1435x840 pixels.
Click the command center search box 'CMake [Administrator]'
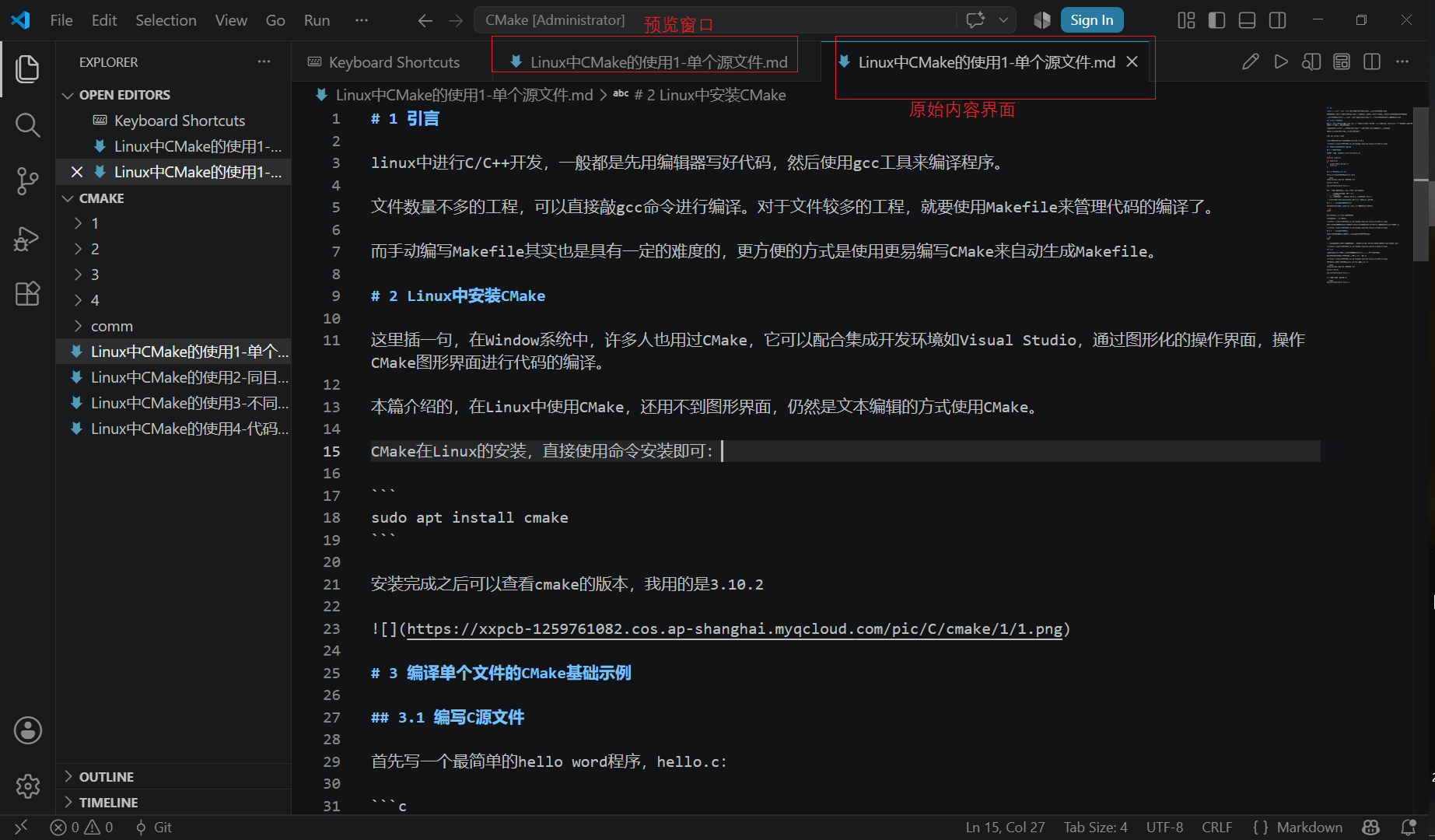pos(714,20)
